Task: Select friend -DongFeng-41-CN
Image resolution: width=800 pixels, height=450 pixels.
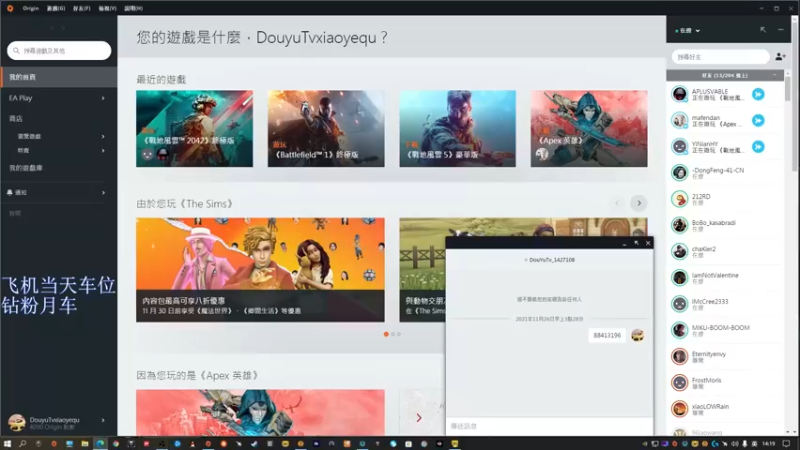Action: point(724,173)
